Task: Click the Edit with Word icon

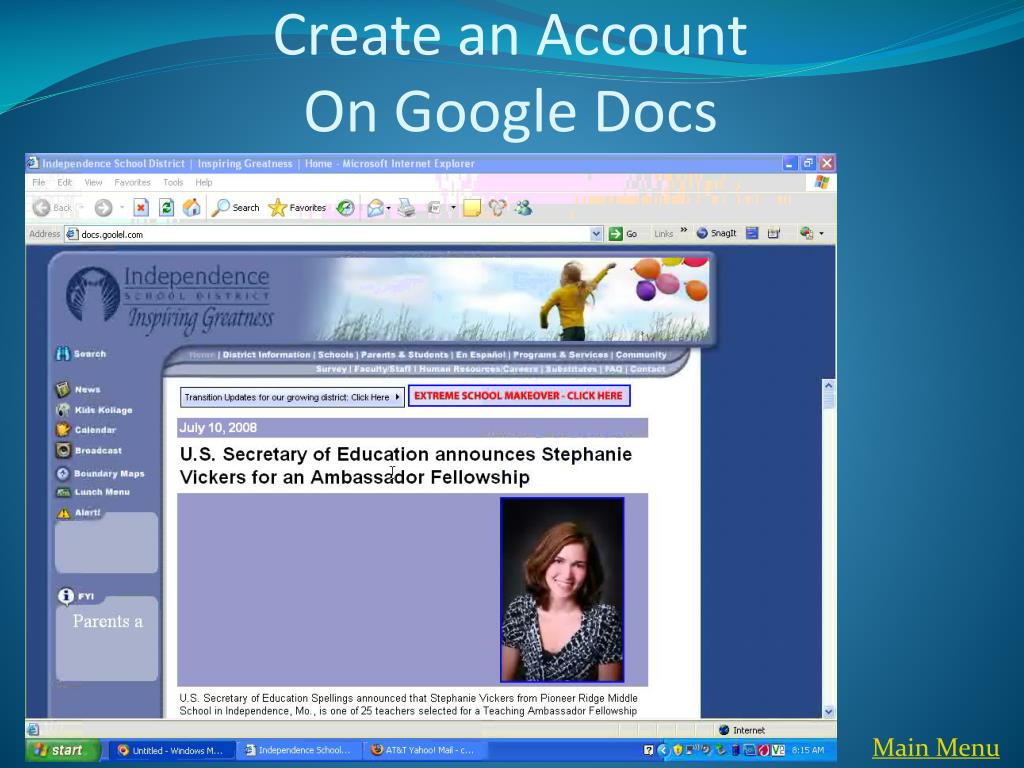Action: coord(435,208)
